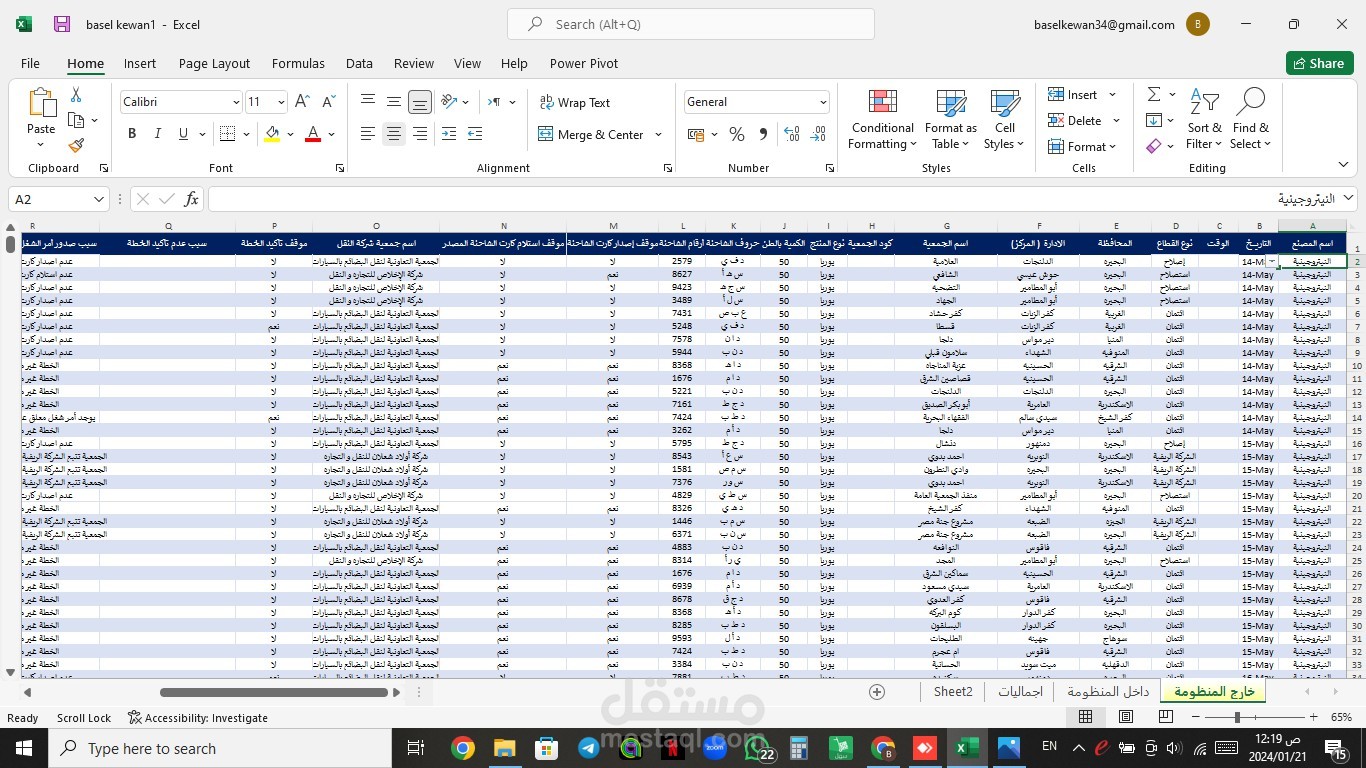Image resolution: width=1366 pixels, height=768 pixels.
Task: Switch to Page Layout view icon
Action: click(1126, 717)
